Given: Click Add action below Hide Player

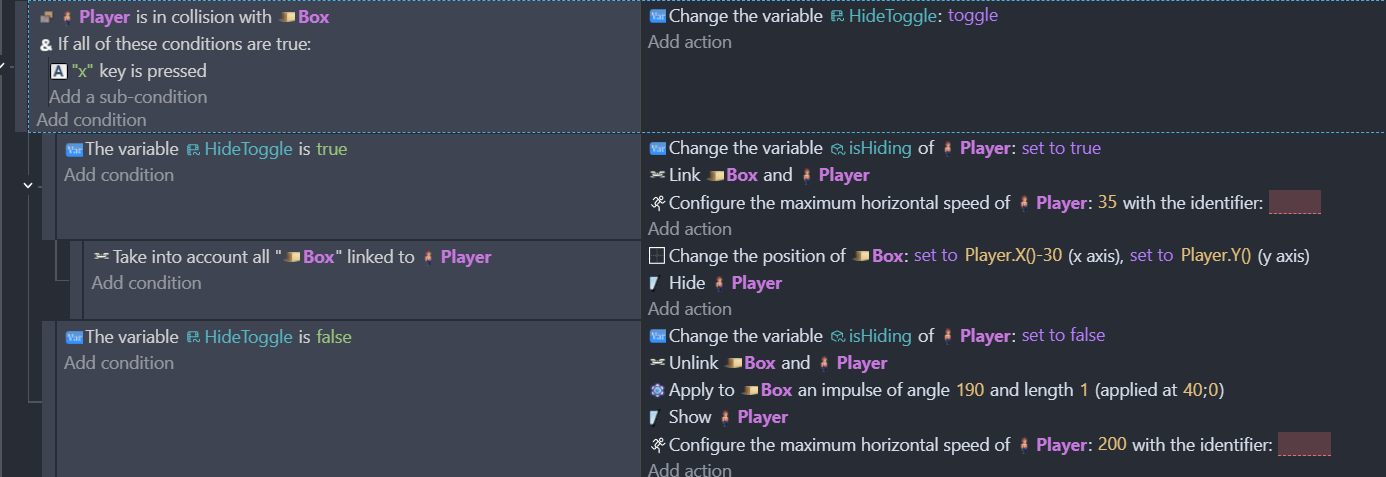Looking at the screenshot, I should 689,309.
